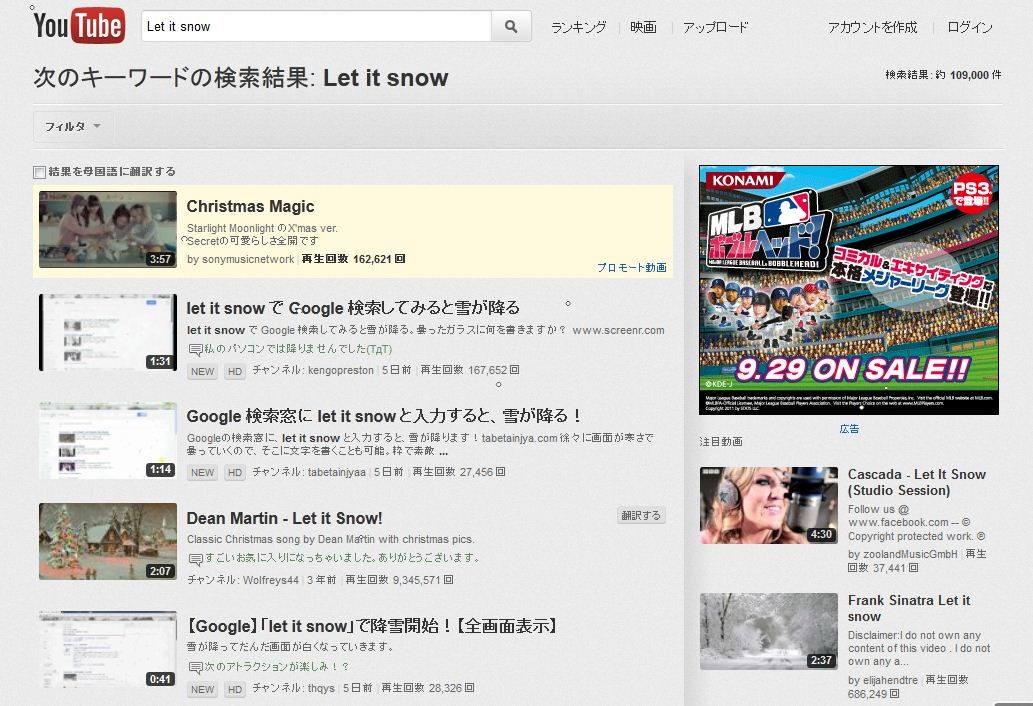1033x706 pixels.
Task: Click the 翻訳する button
Action: [641, 515]
